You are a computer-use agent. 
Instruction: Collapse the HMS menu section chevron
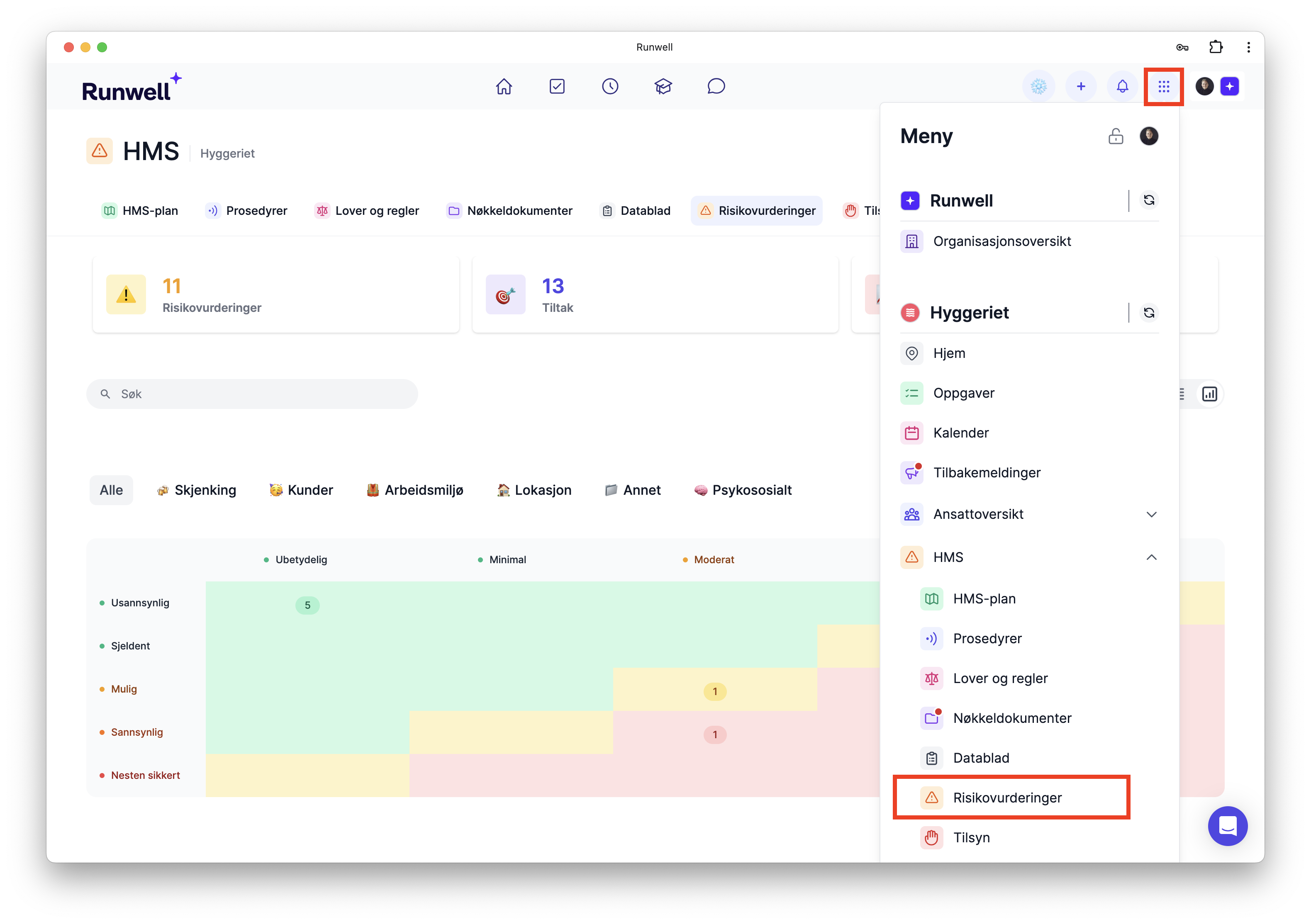pos(1151,557)
